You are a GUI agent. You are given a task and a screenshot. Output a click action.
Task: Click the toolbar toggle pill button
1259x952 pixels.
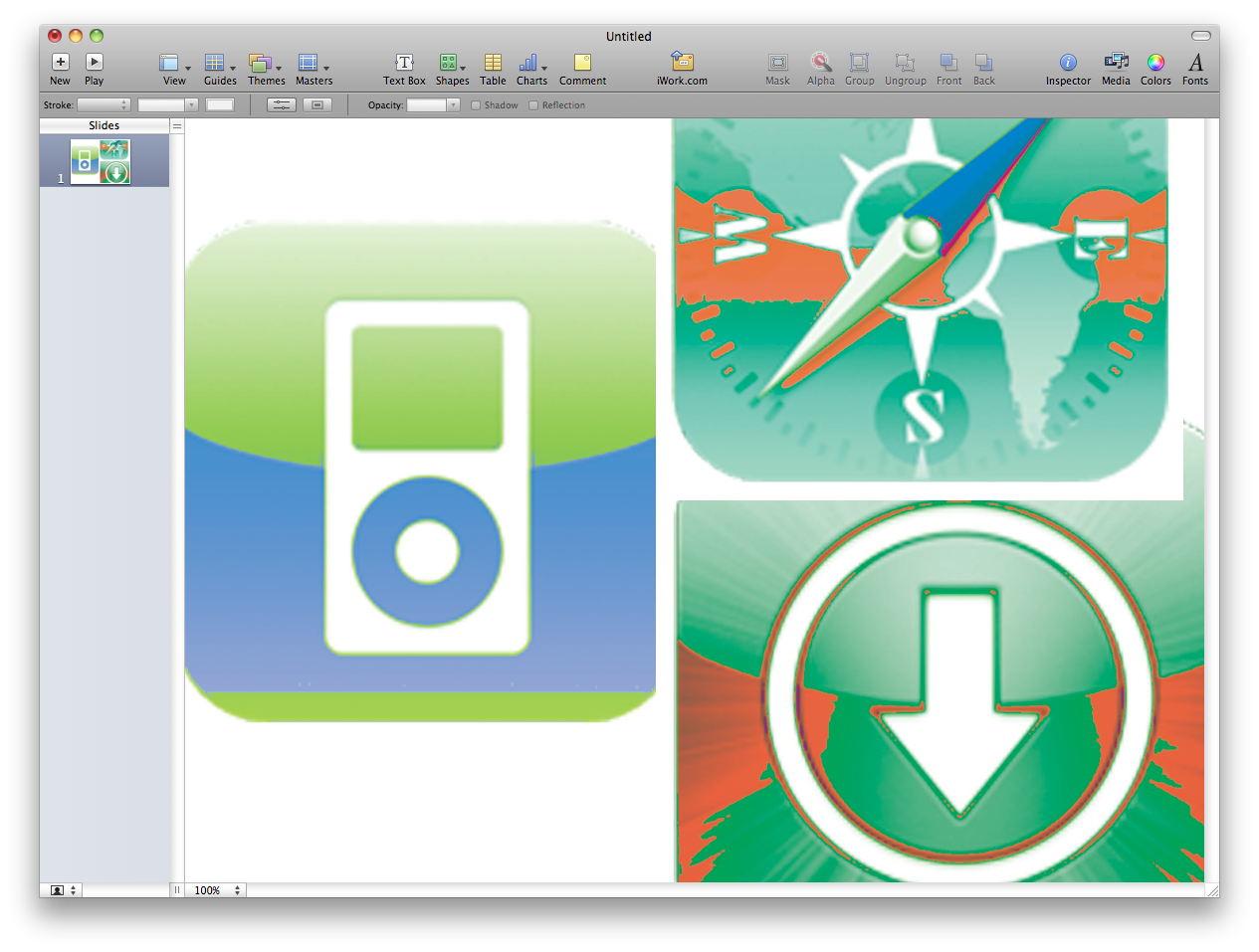coord(1200,36)
